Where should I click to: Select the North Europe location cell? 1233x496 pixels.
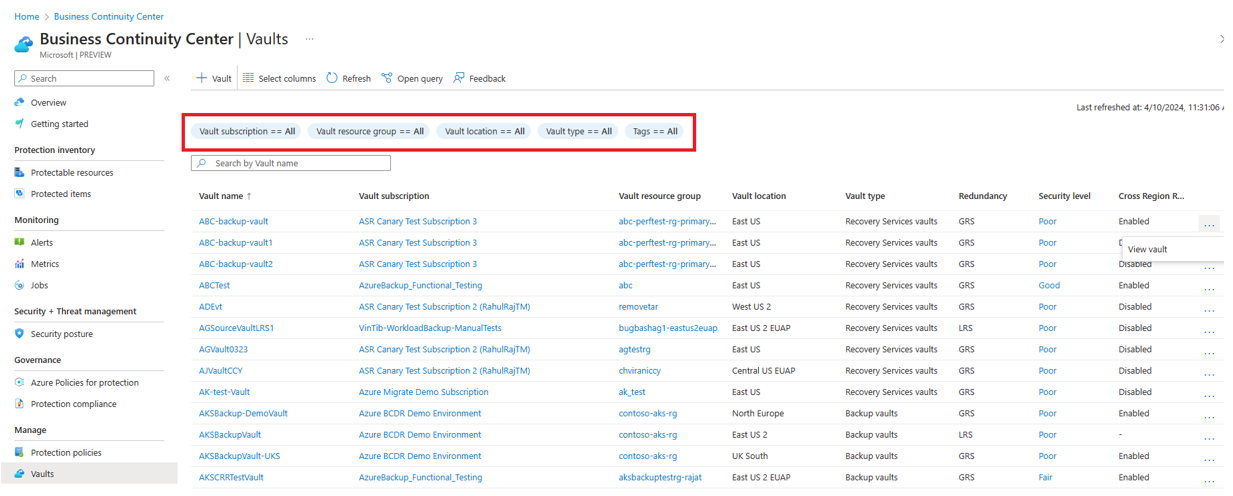point(758,413)
